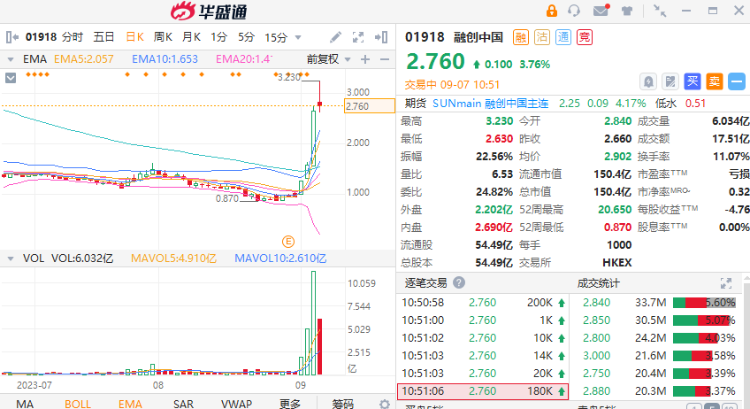Screen dimensions: 750x409
Task: Click the 逐笔交易 tick trades header
Action: 426,283
